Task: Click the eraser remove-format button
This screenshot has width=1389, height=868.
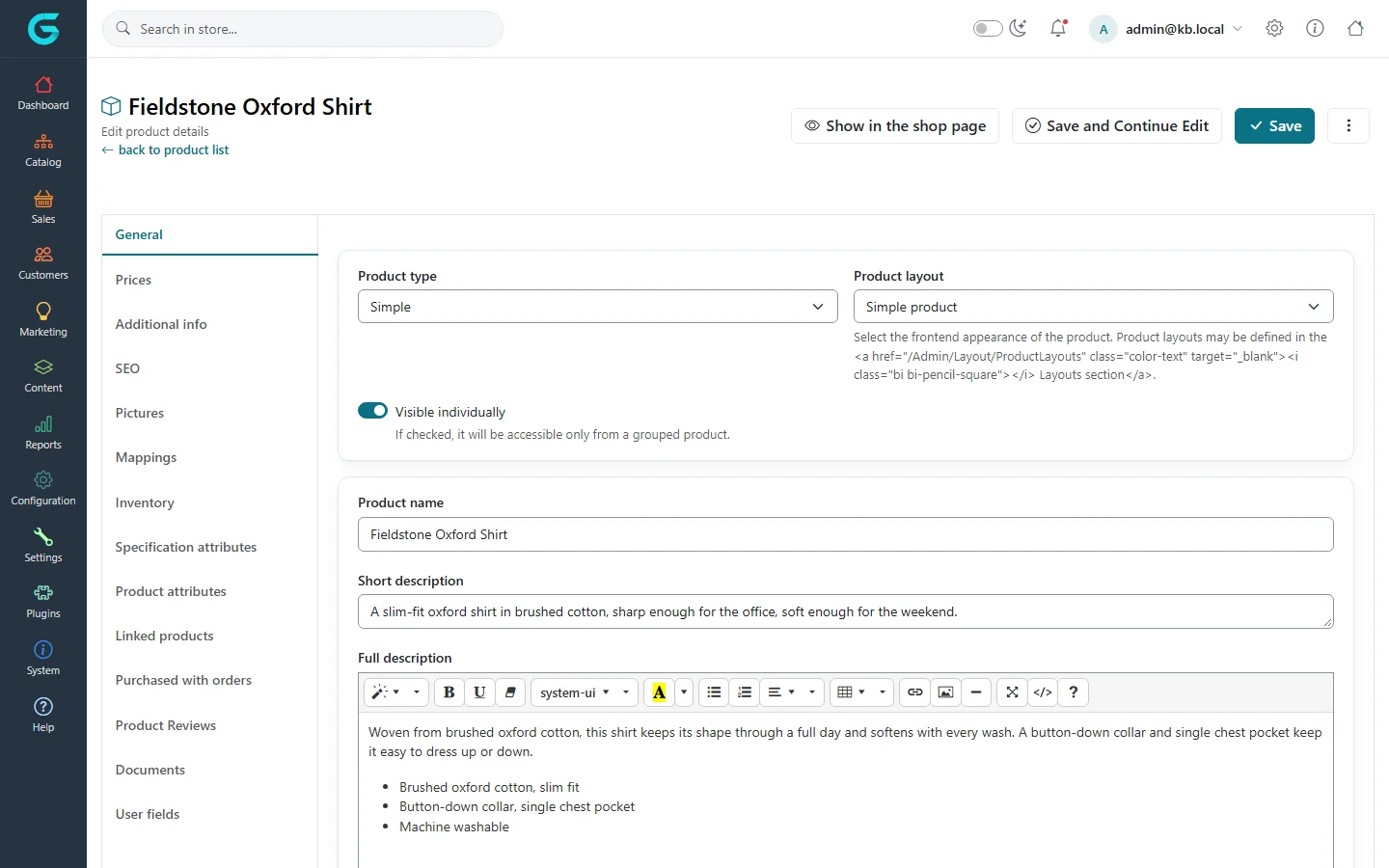Action: point(510,692)
